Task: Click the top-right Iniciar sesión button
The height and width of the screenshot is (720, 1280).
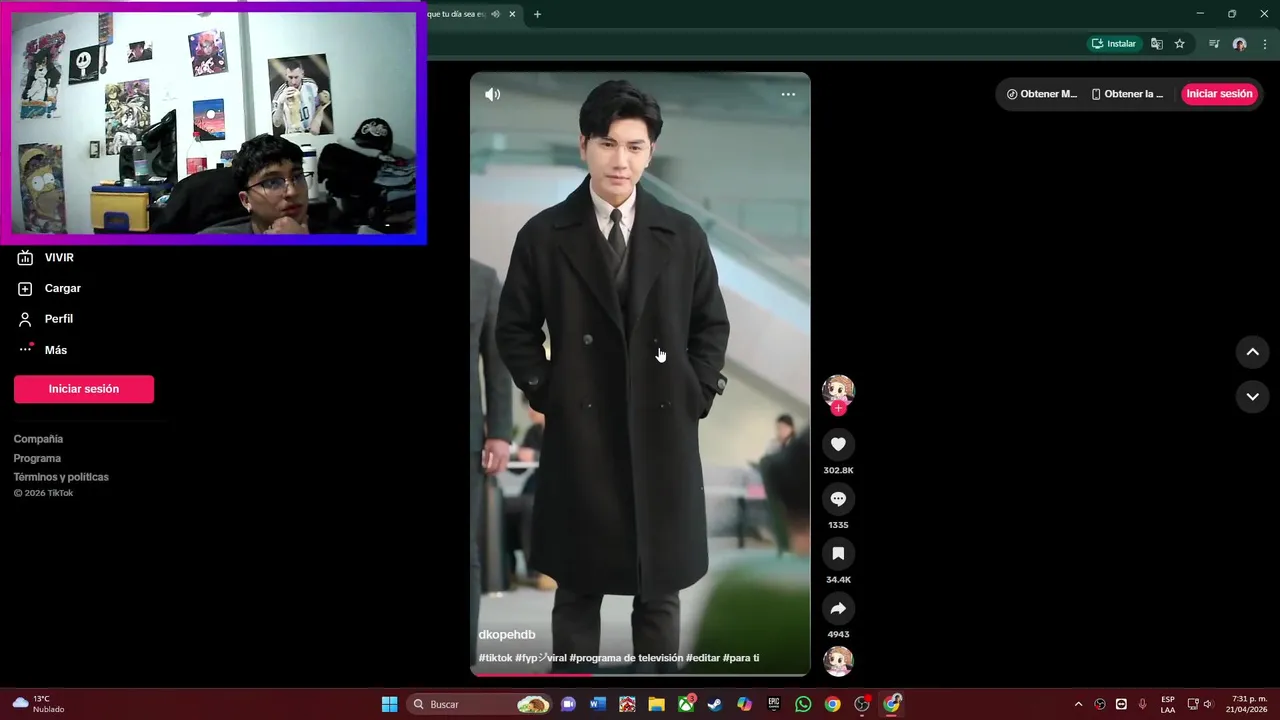Action: click(1219, 94)
